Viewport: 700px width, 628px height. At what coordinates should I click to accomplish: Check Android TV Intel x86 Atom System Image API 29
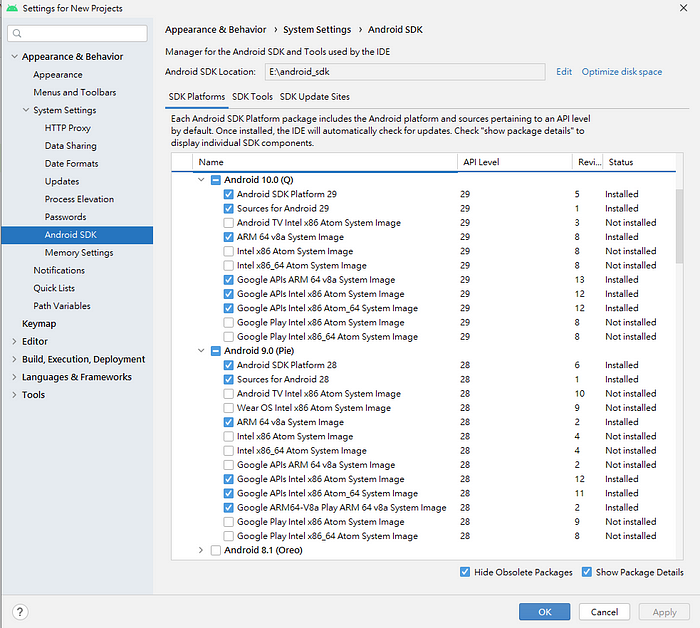click(x=228, y=223)
